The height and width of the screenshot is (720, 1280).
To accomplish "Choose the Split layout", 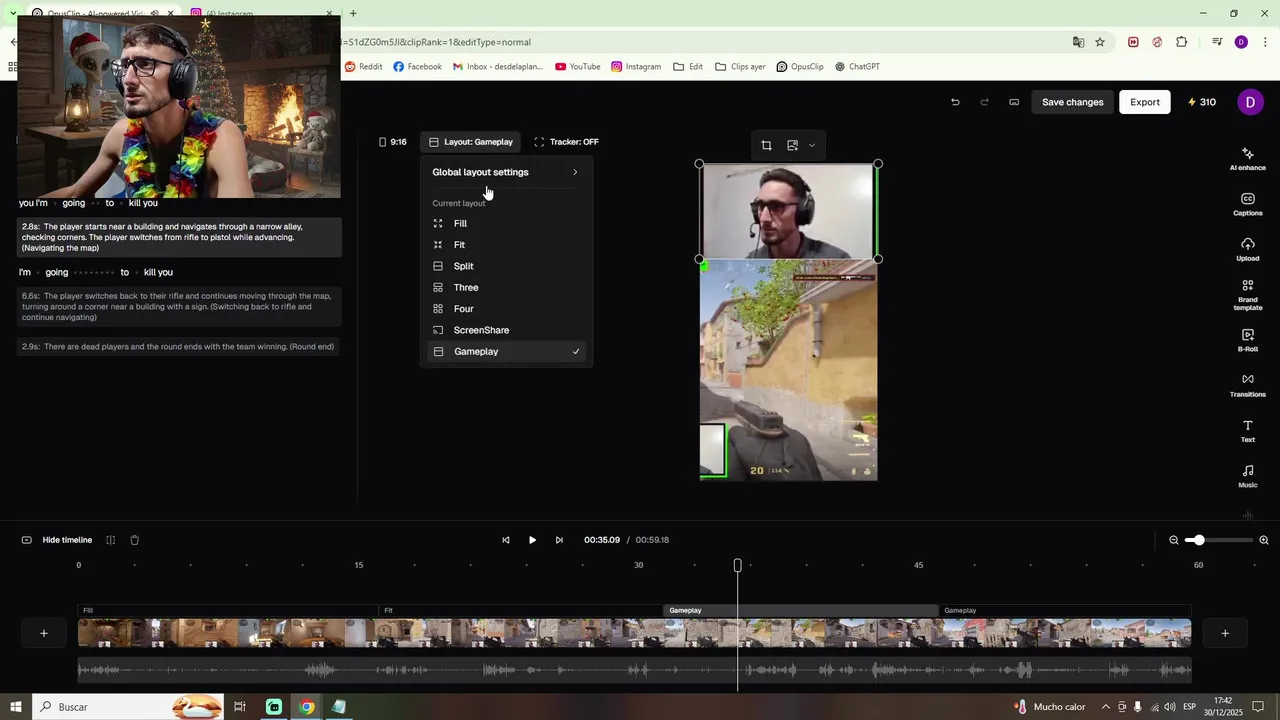I will (506, 266).
